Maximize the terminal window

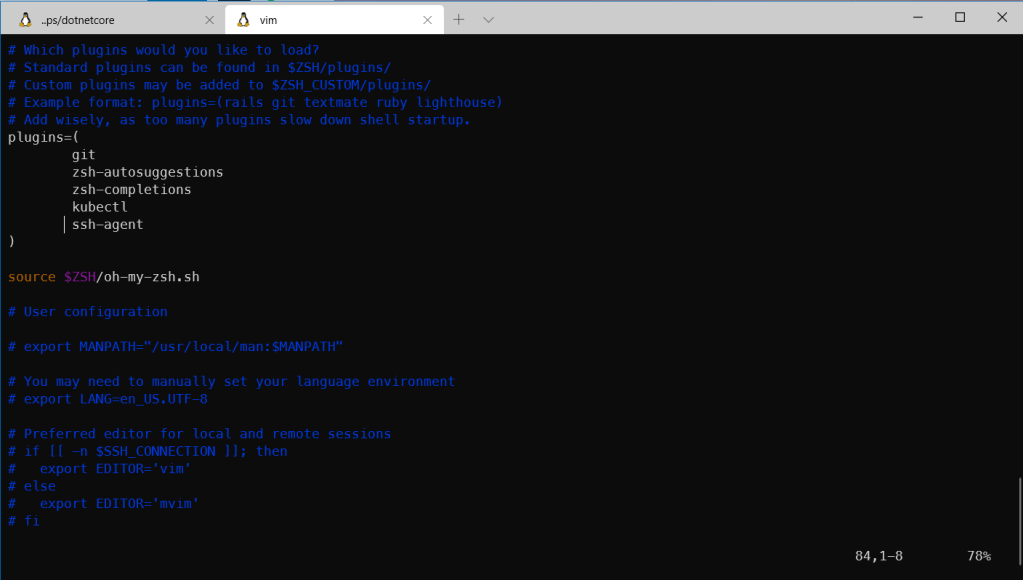pyautogui.click(x=959, y=17)
